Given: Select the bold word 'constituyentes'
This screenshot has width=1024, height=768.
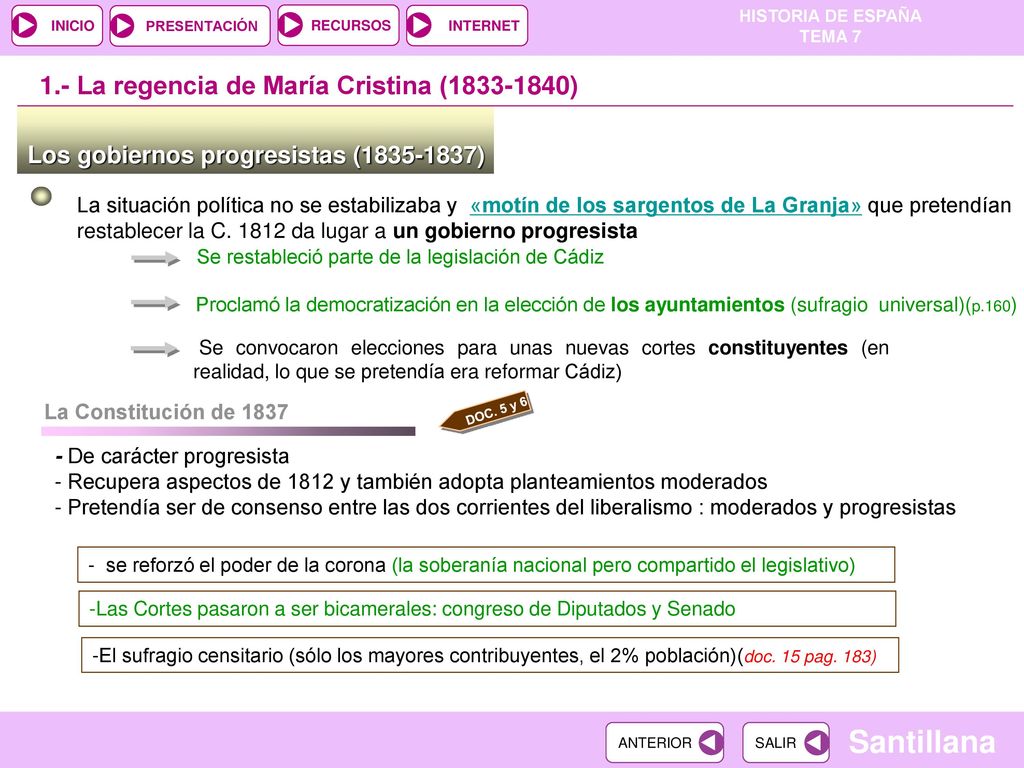Looking at the screenshot, I should 777,347.
